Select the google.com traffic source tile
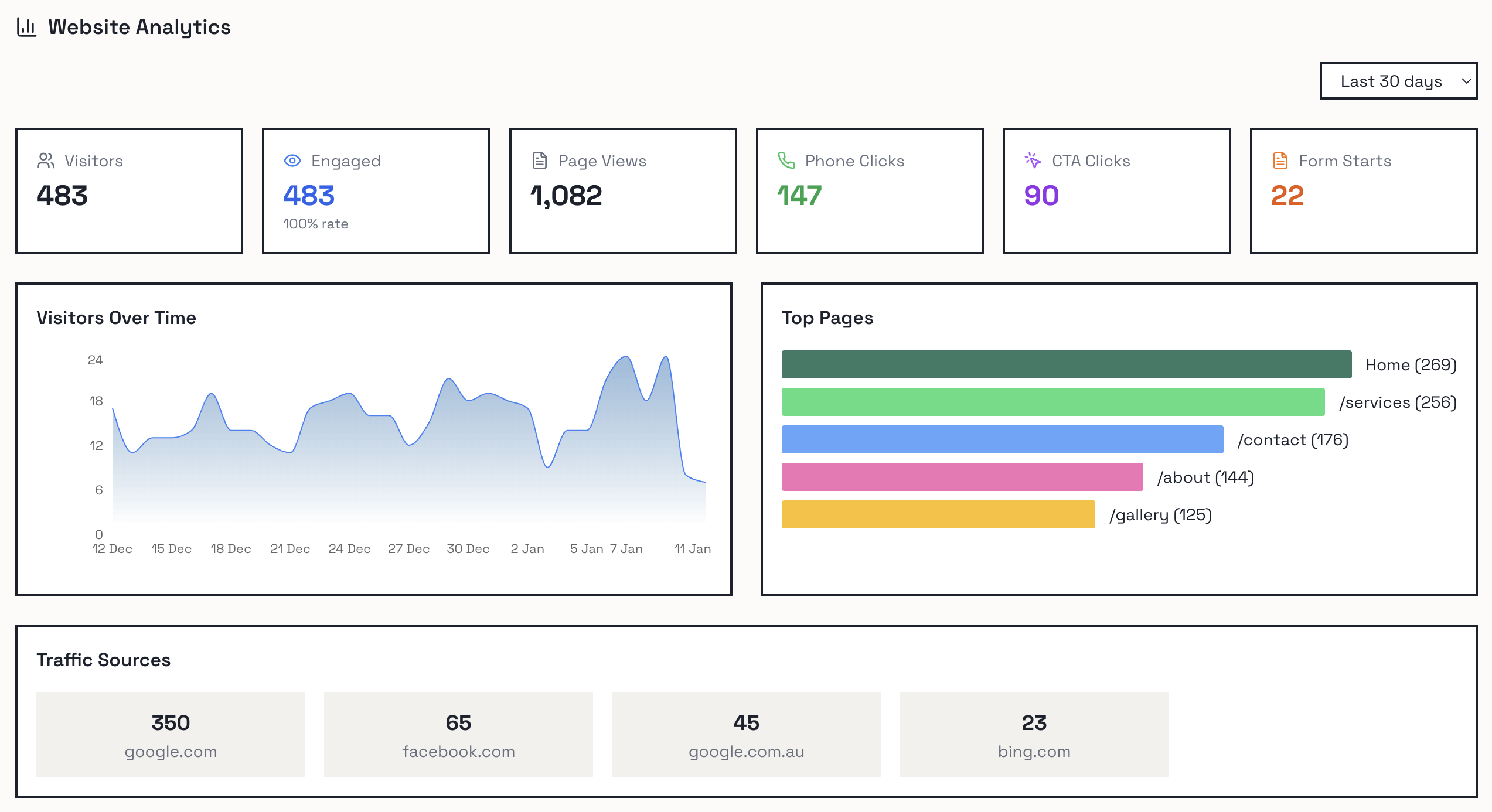 [x=171, y=734]
